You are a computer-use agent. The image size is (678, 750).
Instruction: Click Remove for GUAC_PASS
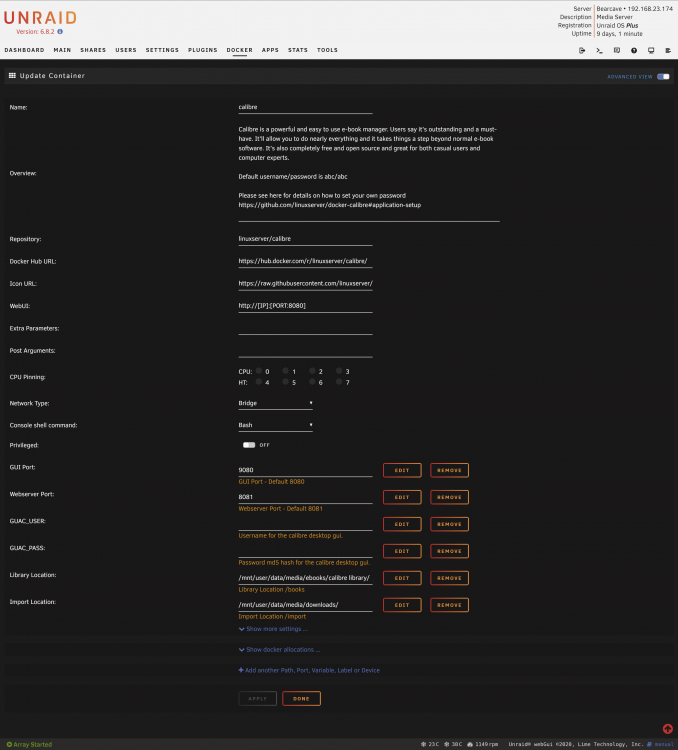click(x=449, y=551)
